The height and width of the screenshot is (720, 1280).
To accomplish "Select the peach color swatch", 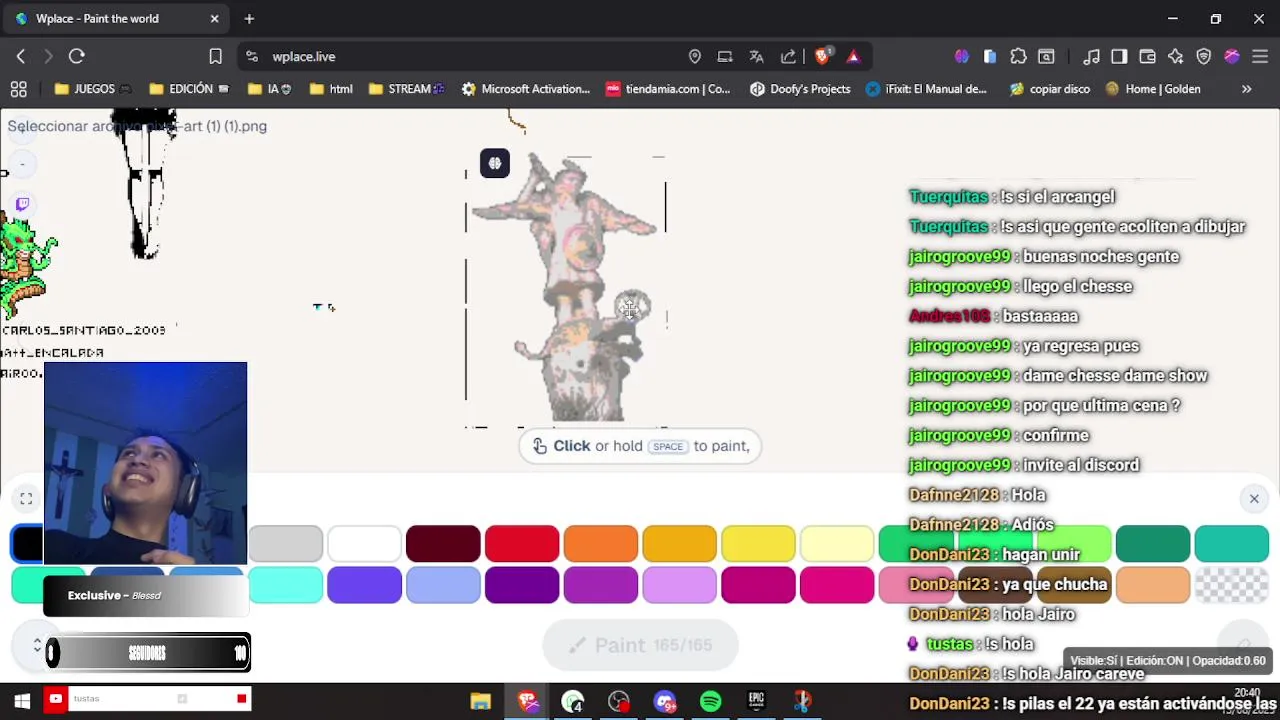I will coord(1153,585).
